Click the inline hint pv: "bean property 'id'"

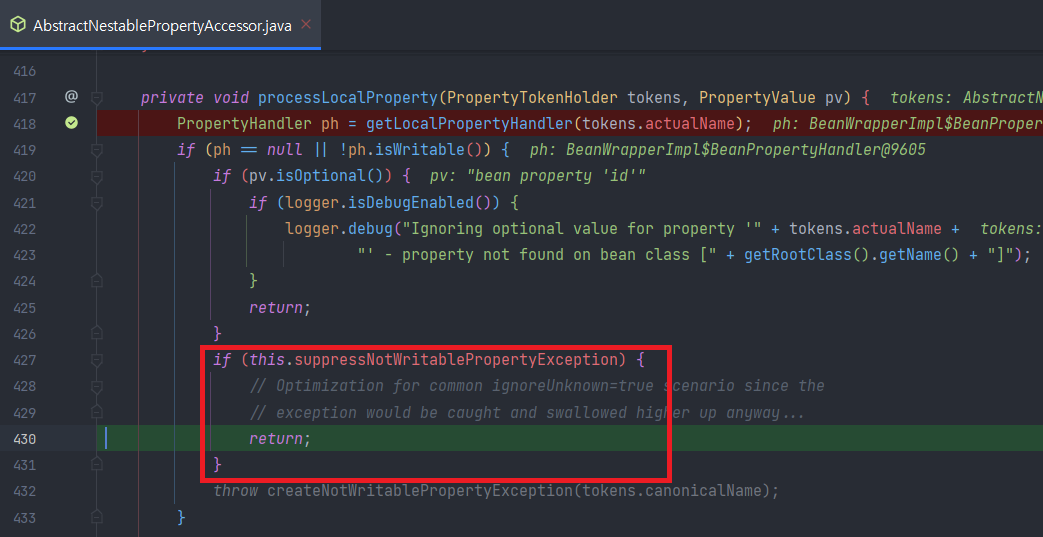pos(538,176)
